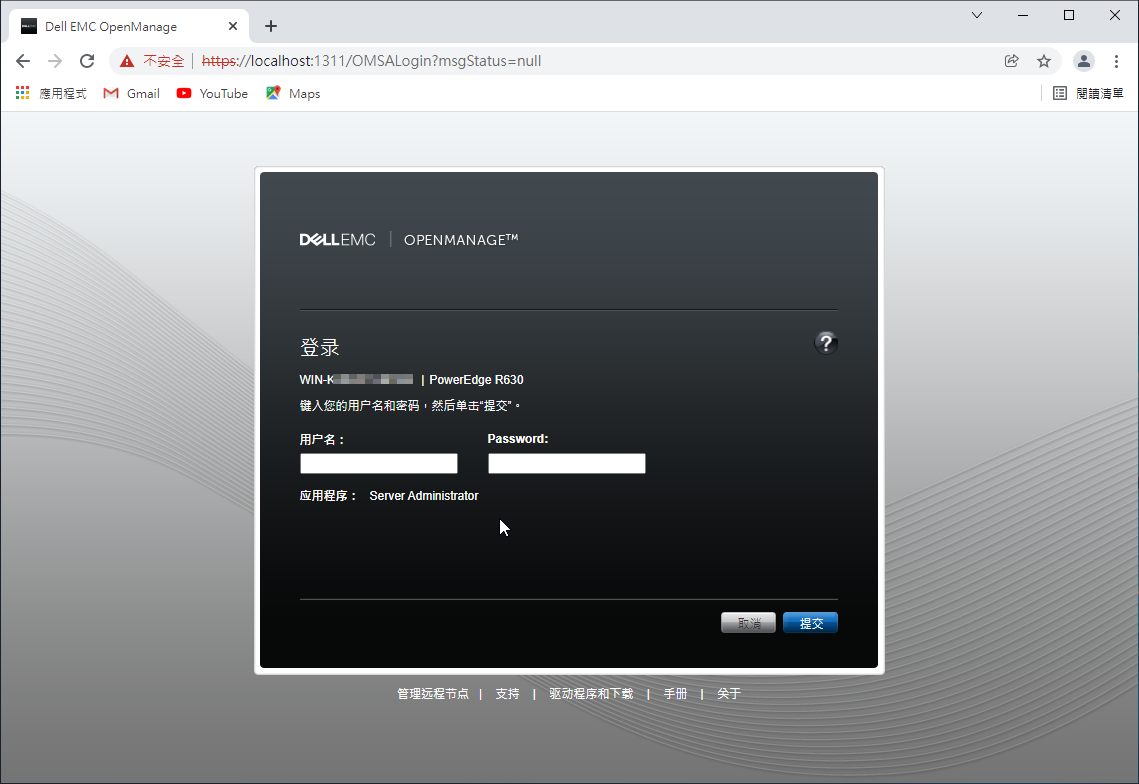Click the 登录 heading
1139x784 pixels.
(x=320, y=347)
